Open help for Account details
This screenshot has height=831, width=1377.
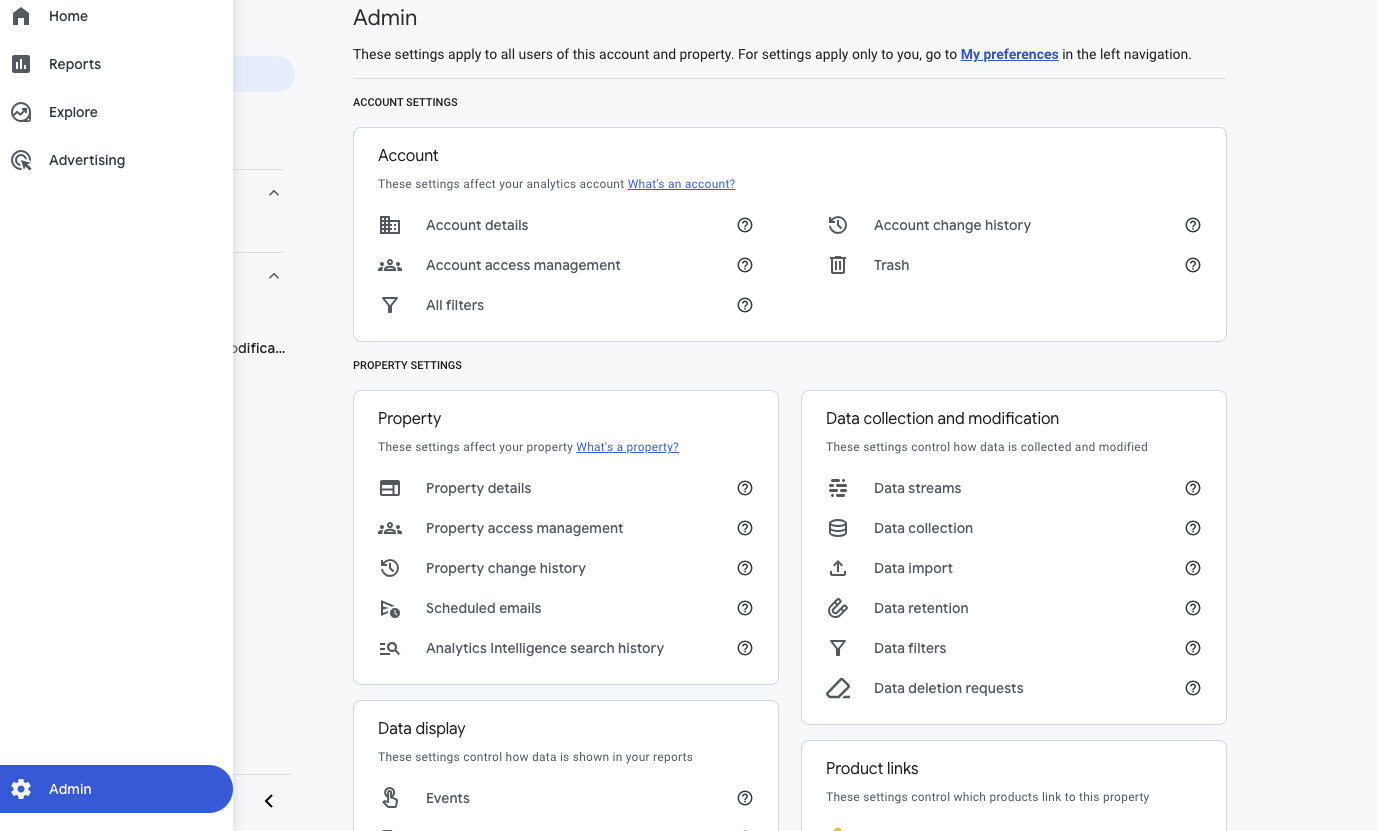tap(745, 225)
